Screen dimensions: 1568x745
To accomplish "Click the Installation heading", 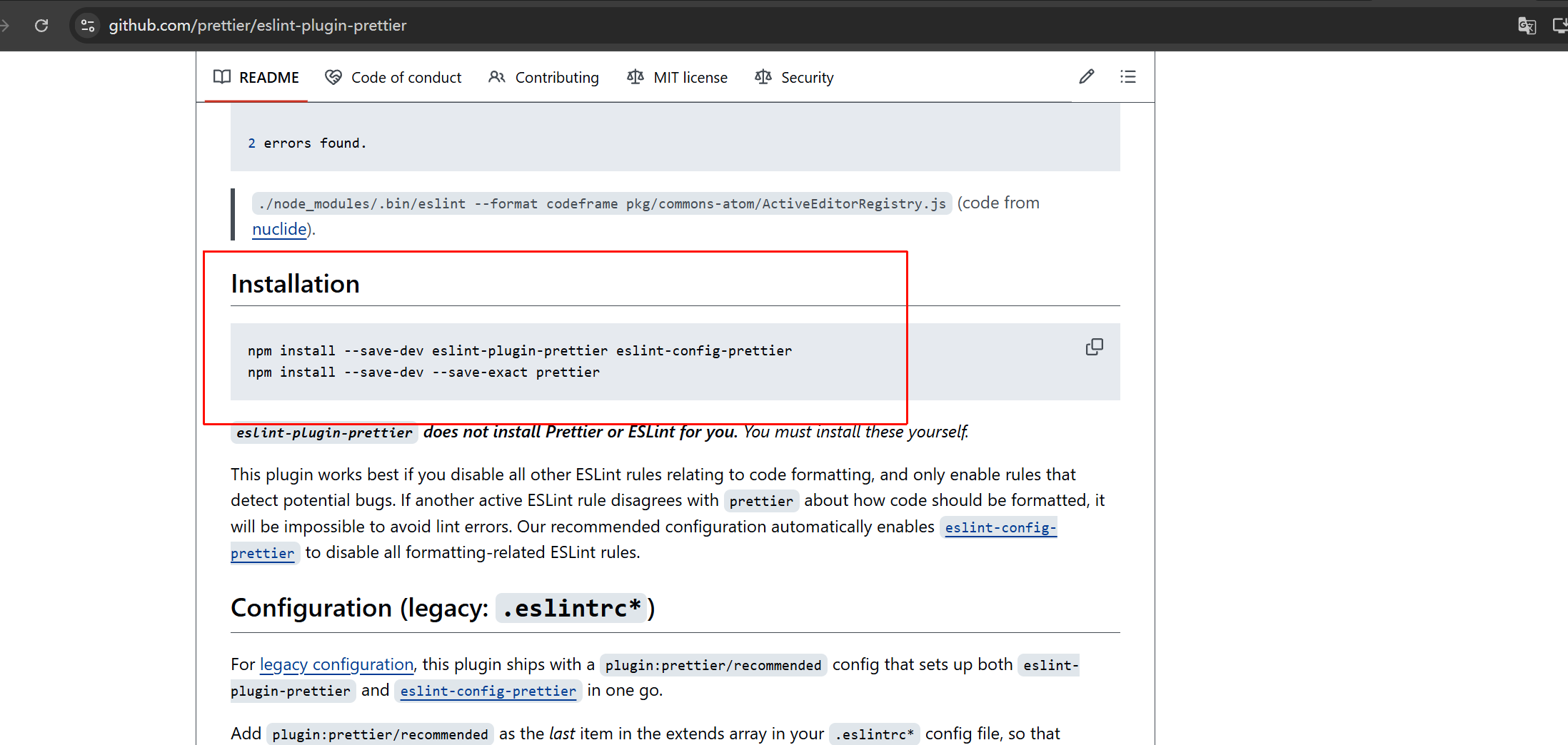I will 295,284.
